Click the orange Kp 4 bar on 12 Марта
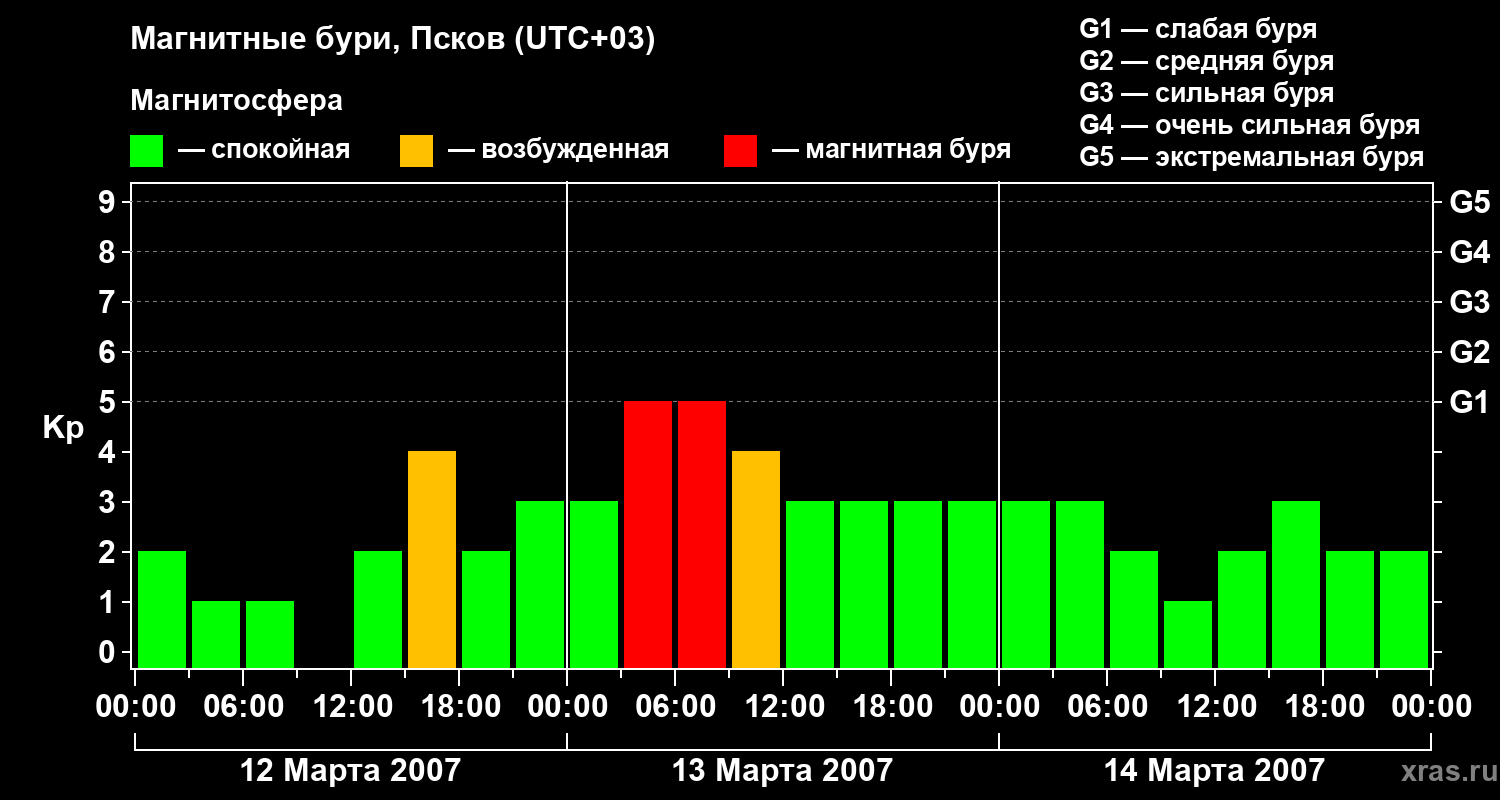 (x=432, y=559)
